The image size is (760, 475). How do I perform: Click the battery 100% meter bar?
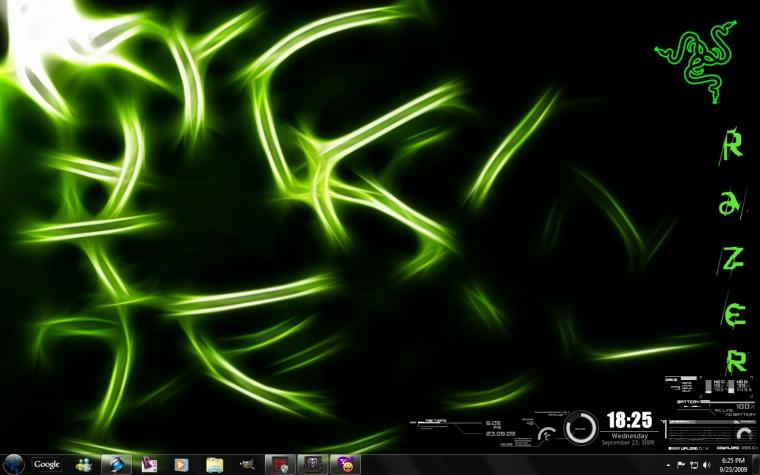click(x=725, y=402)
